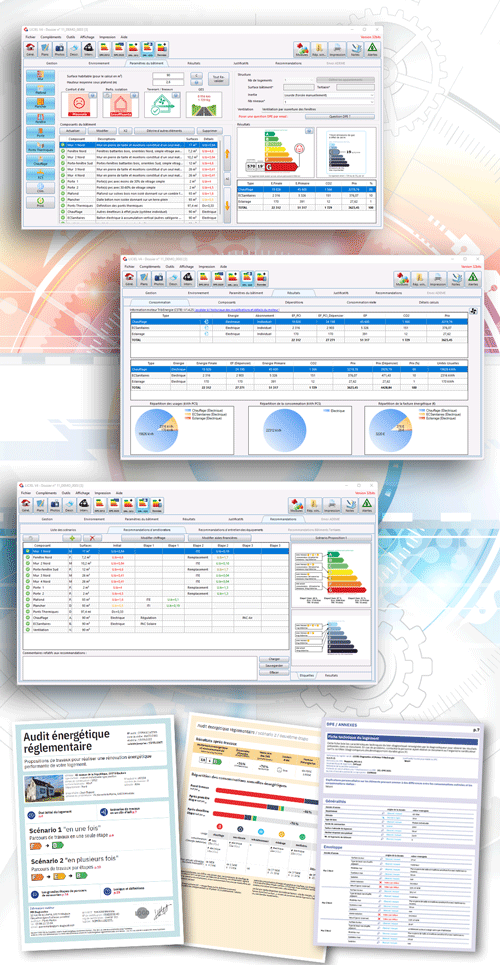Click Effacer button in bottom window
The height and width of the screenshot is (965, 500).
[x=275, y=672]
